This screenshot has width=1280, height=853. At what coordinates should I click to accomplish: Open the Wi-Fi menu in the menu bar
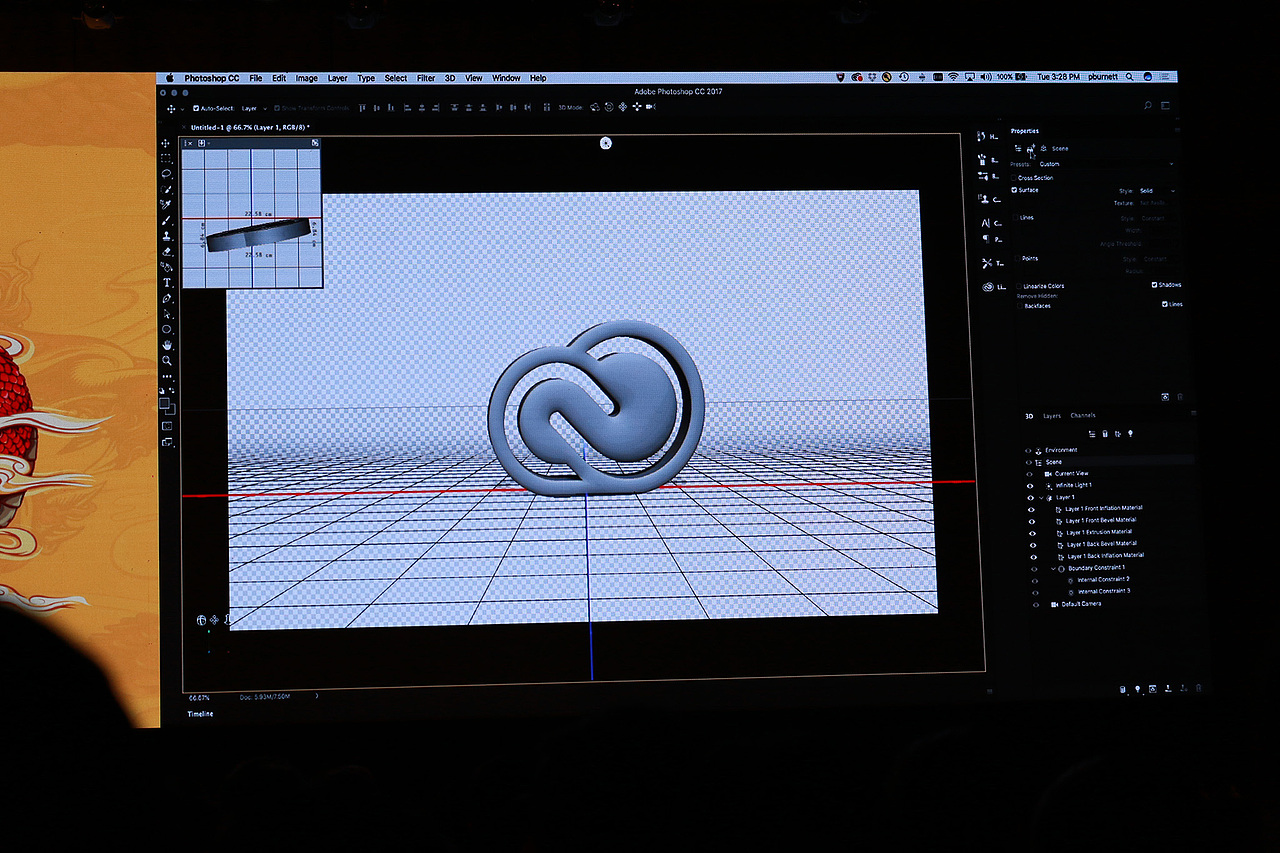(953, 77)
